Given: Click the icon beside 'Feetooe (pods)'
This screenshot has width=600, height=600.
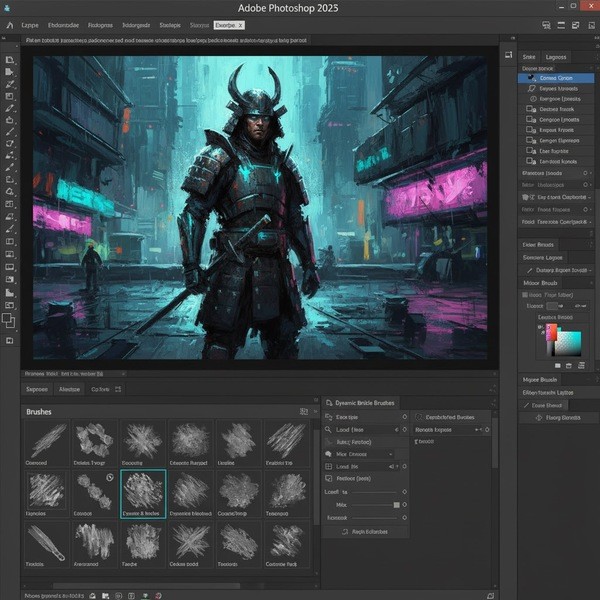Looking at the screenshot, I should pyautogui.click(x=328, y=479).
